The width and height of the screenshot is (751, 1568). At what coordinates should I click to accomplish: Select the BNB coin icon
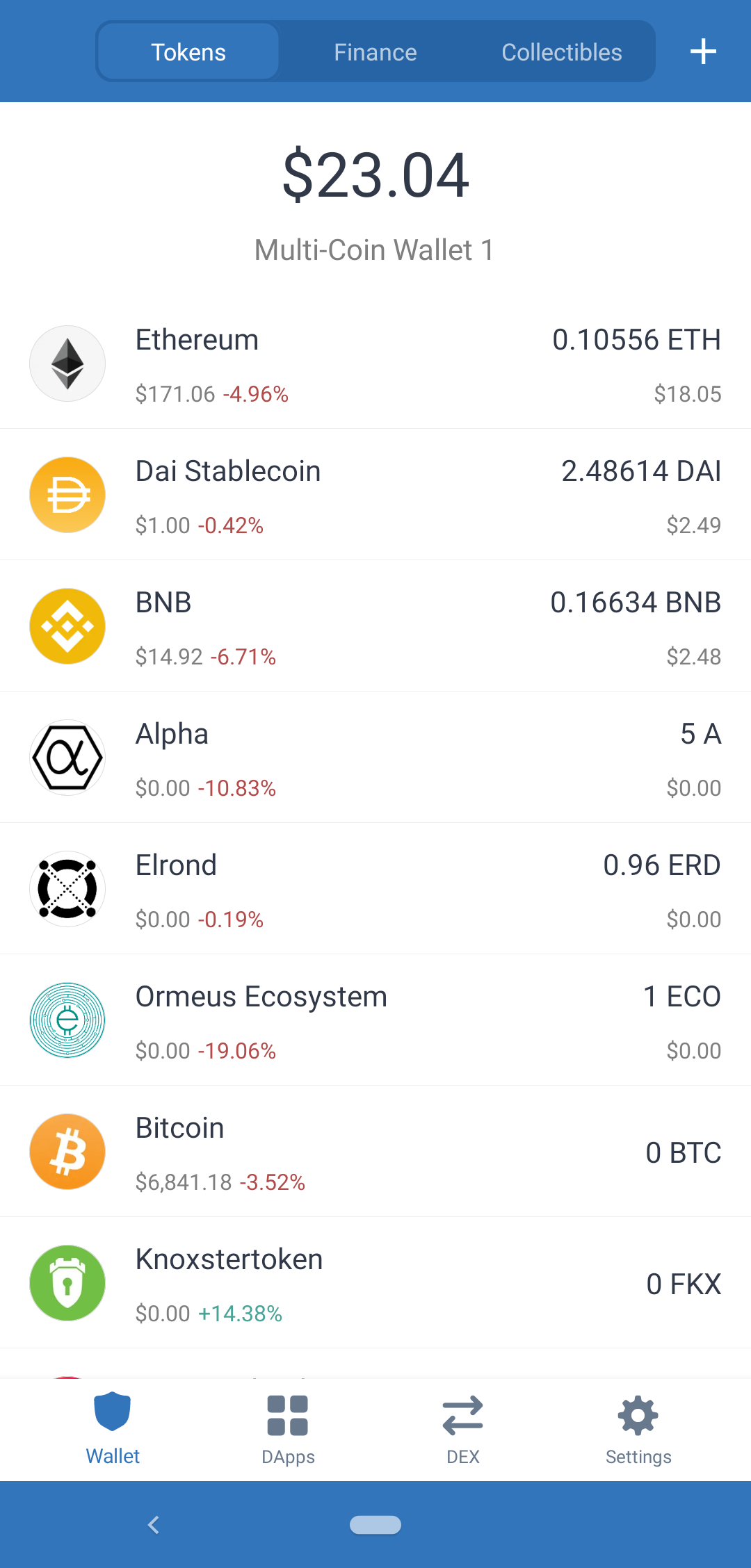[x=67, y=626]
